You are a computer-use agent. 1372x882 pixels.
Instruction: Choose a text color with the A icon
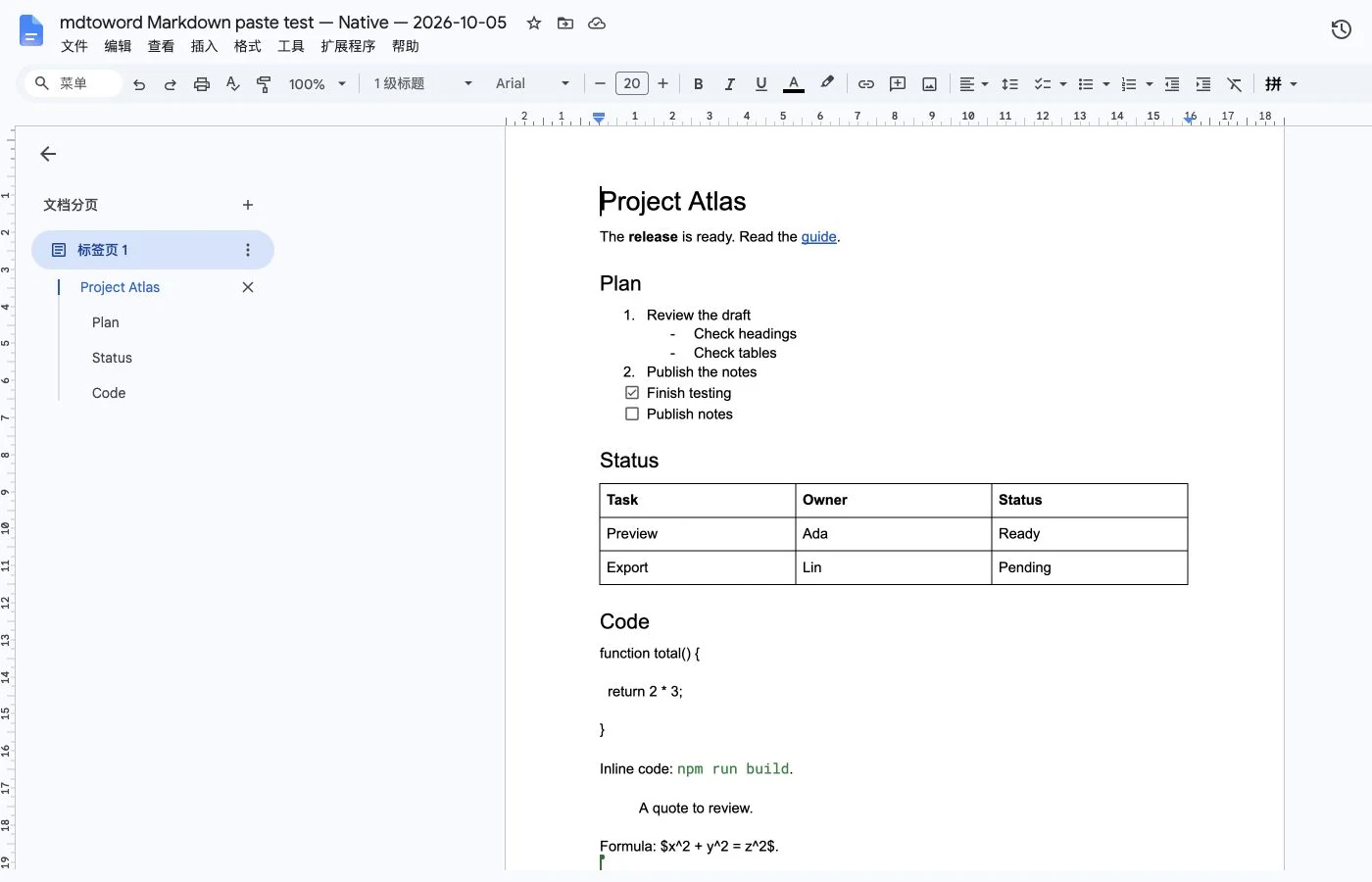point(794,84)
